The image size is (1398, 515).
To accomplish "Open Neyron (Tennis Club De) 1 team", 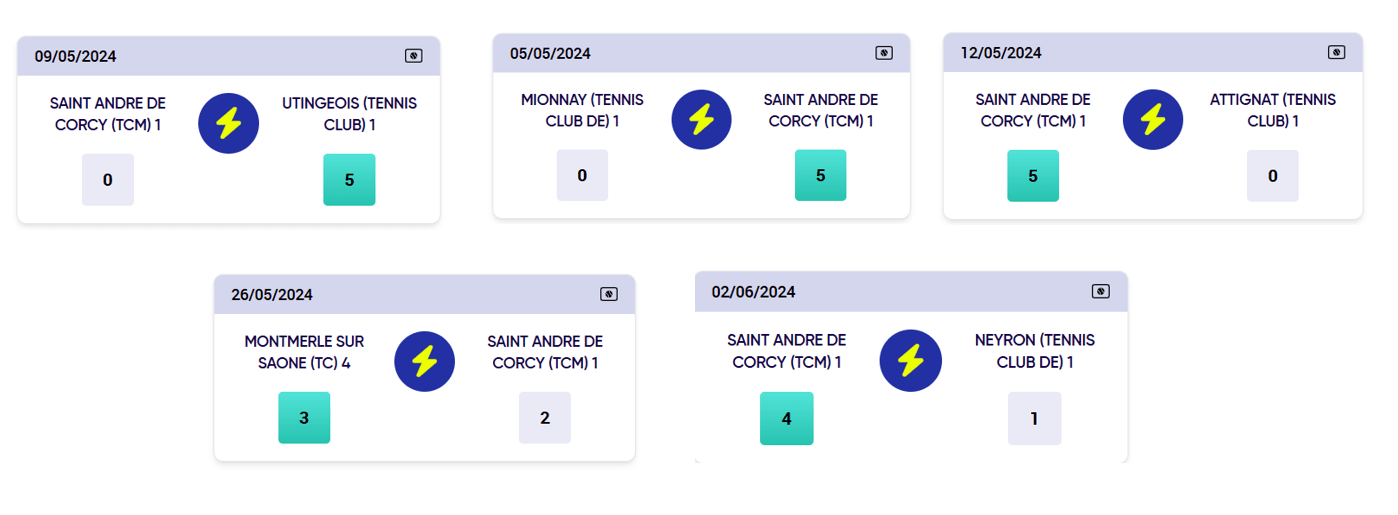I will coord(1034,350).
